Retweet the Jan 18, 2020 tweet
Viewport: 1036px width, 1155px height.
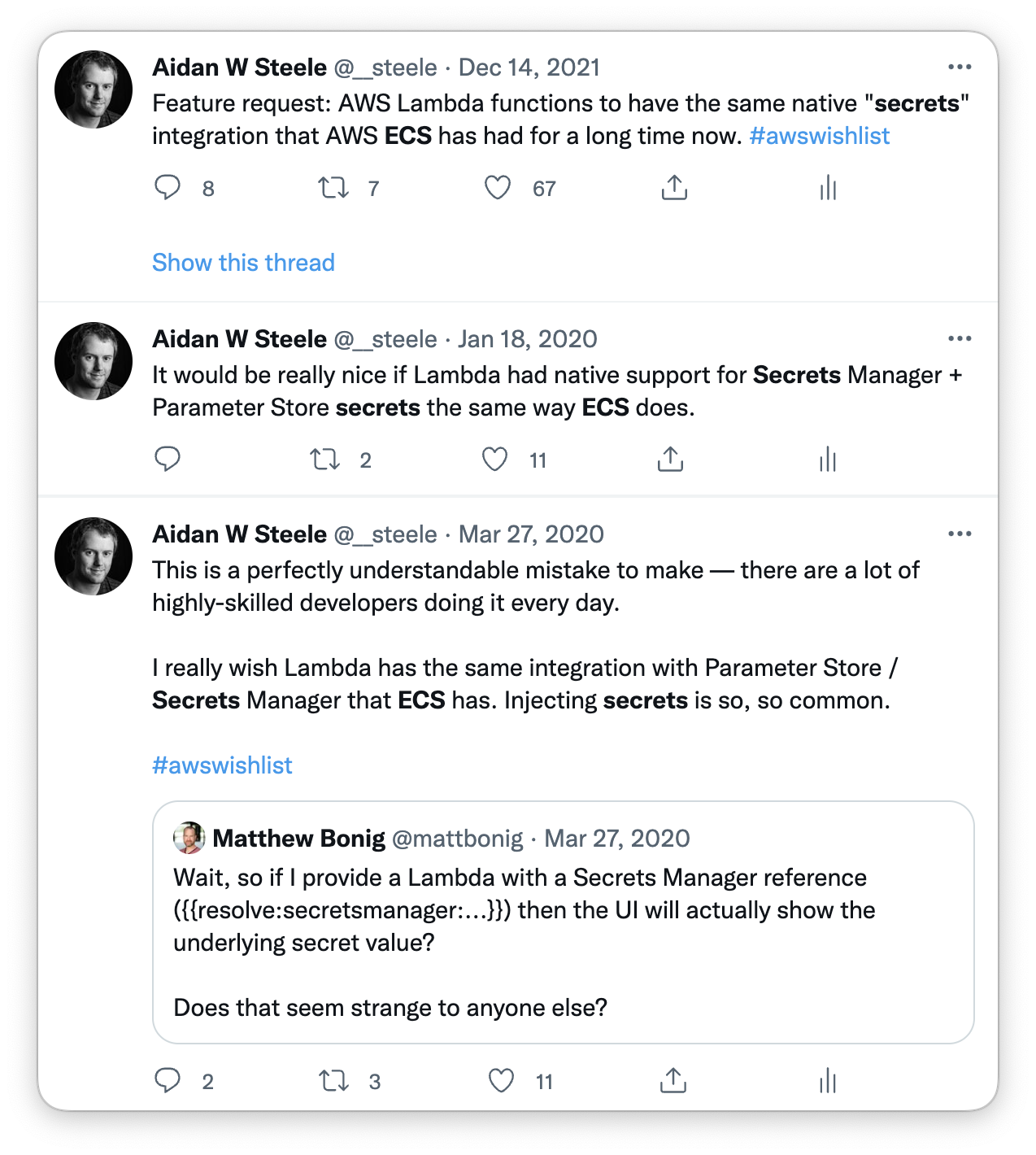pyautogui.click(x=325, y=460)
